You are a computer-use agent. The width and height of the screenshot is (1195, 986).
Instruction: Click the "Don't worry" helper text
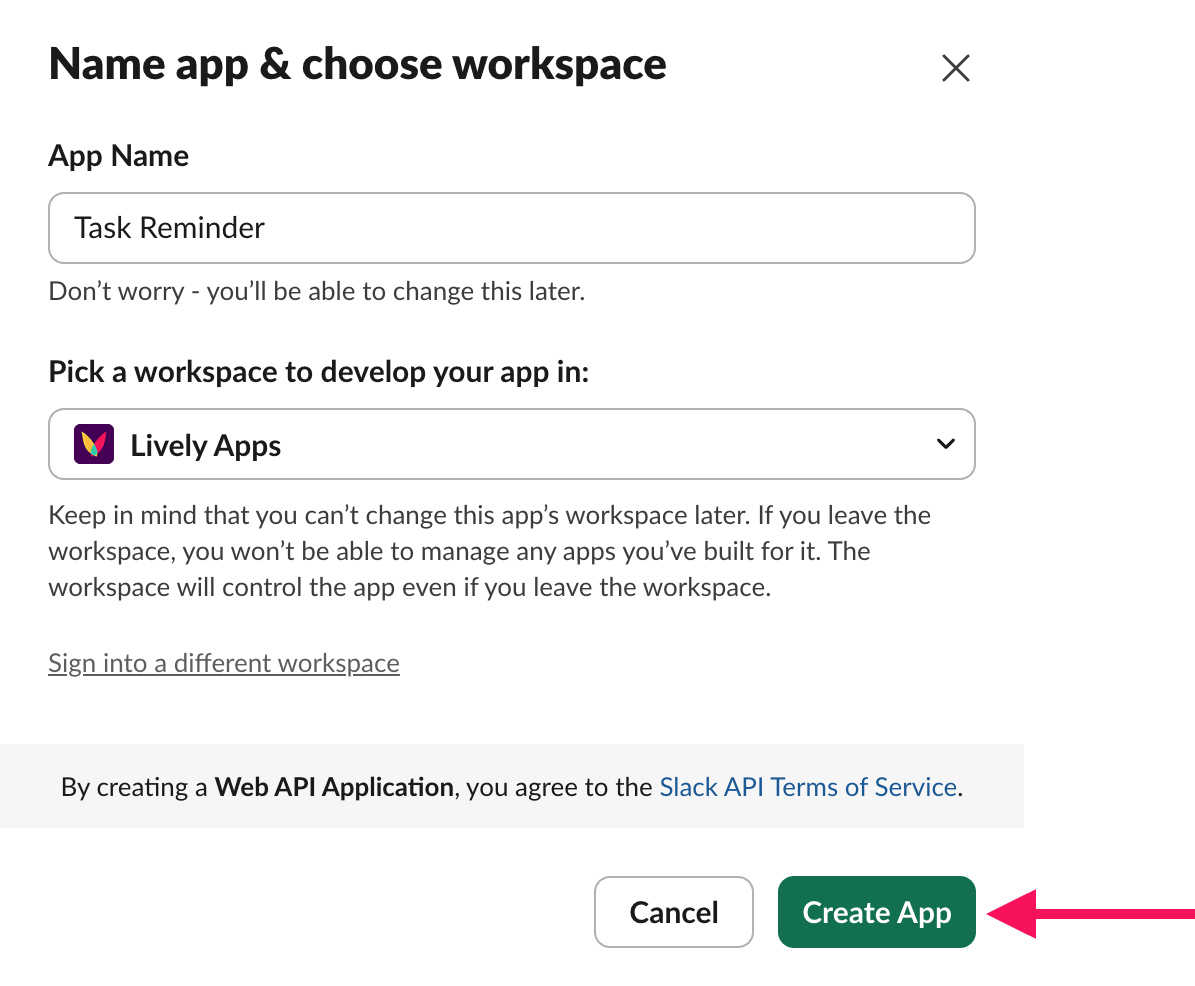(316, 292)
